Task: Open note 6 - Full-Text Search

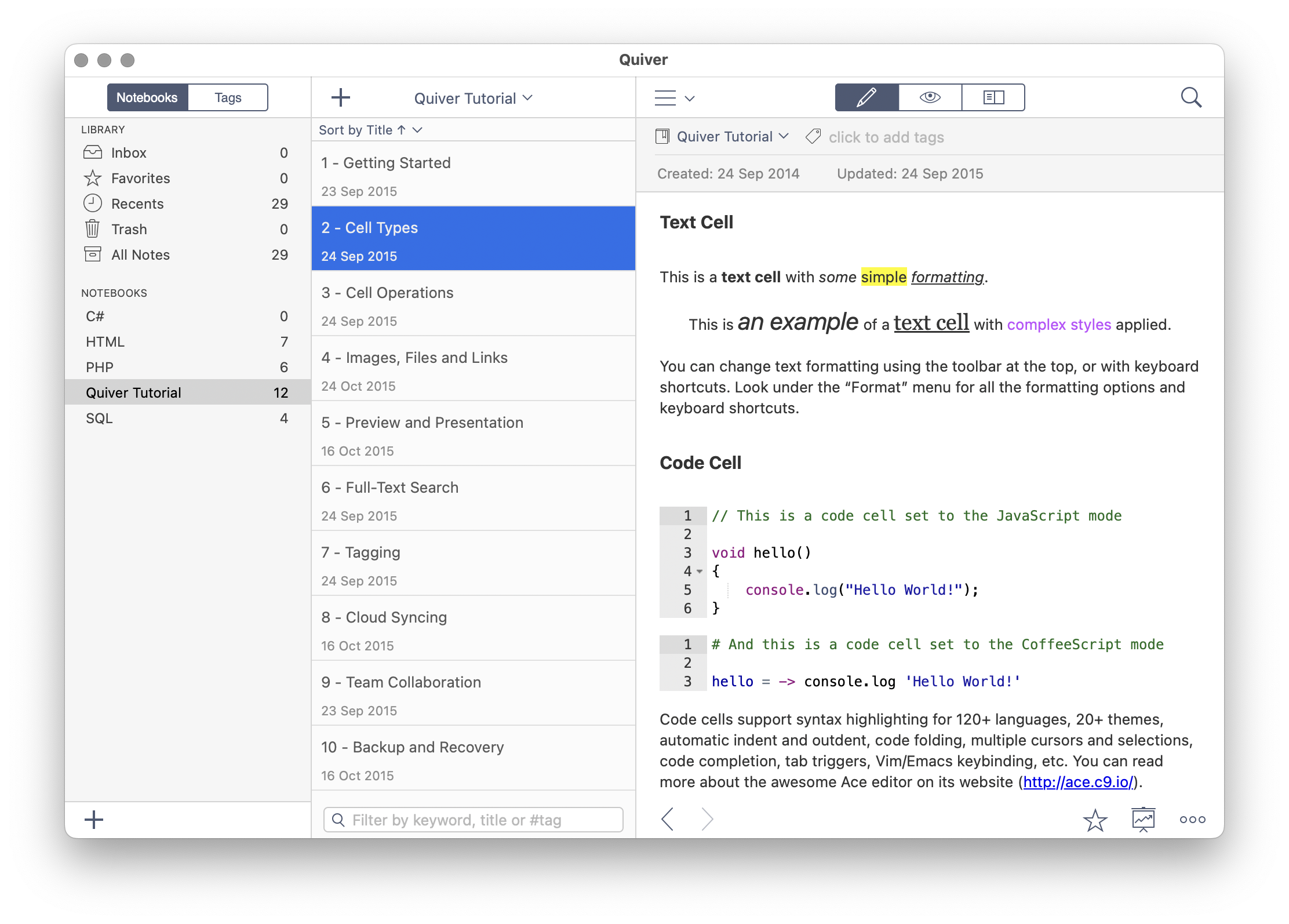Action: pyautogui.click(x=474, y=498)
